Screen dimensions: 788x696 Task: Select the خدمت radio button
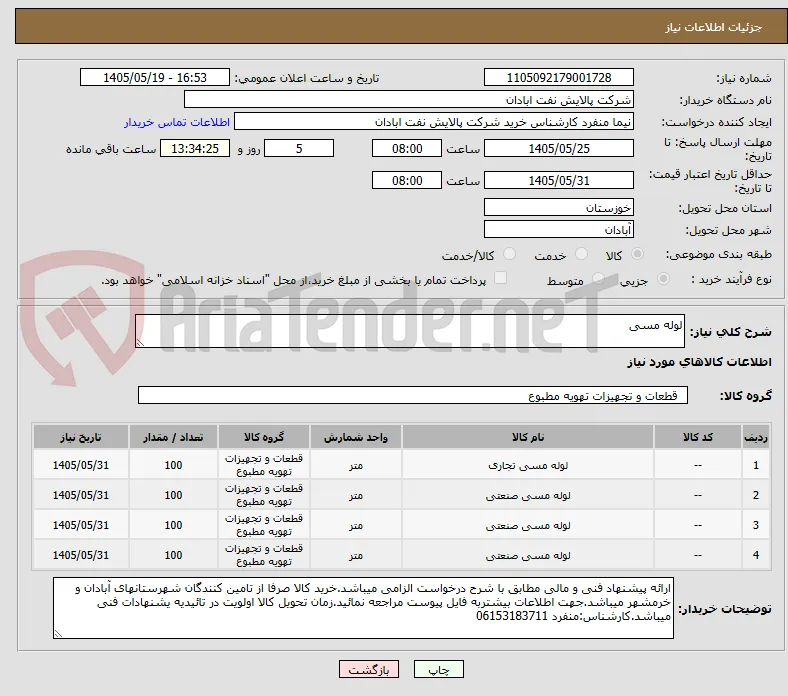pyautogui.click(x=581, y=254)
